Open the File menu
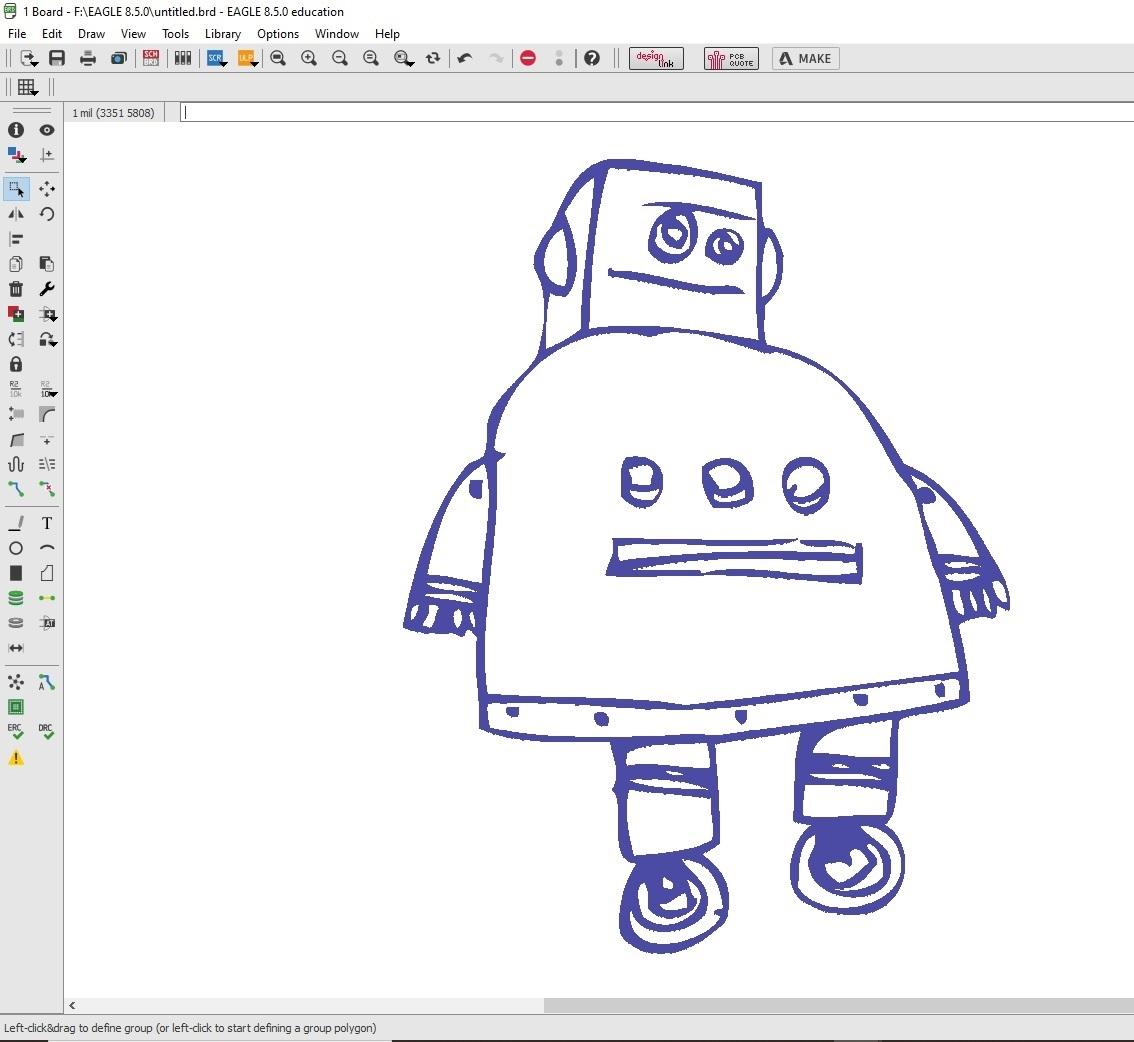The width and height of the screenshot is (1134, 1042). tap(17, 34)
